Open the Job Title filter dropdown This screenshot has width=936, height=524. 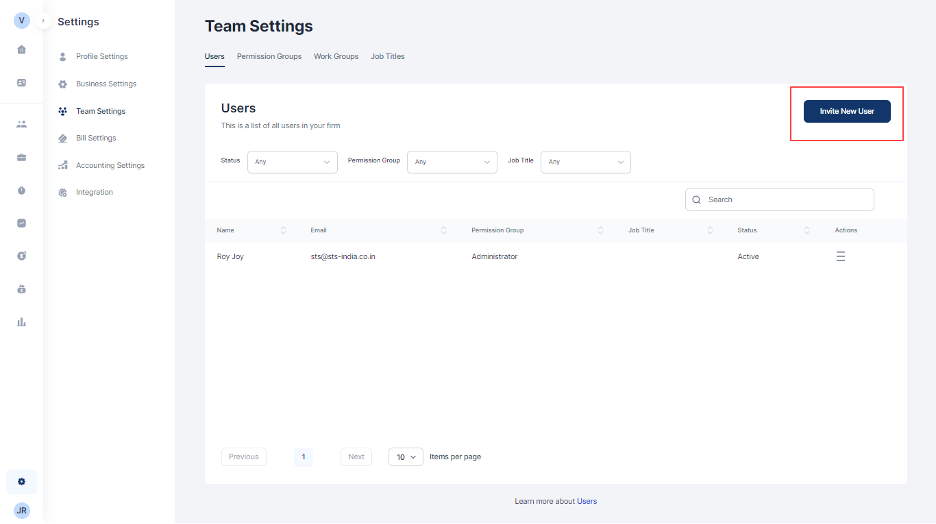coord(585,162)
